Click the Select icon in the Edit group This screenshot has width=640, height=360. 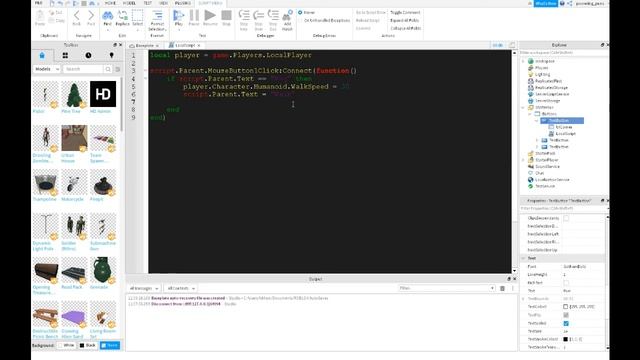138,16
